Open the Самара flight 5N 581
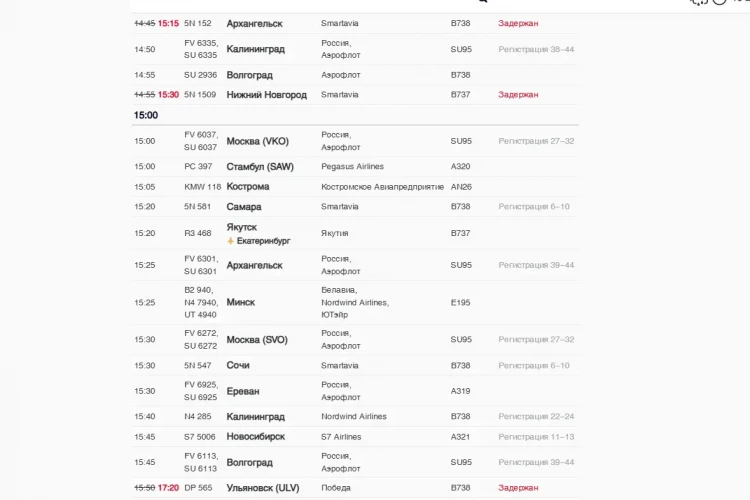This screenshot has height=500, width=750. coord(355,207)
